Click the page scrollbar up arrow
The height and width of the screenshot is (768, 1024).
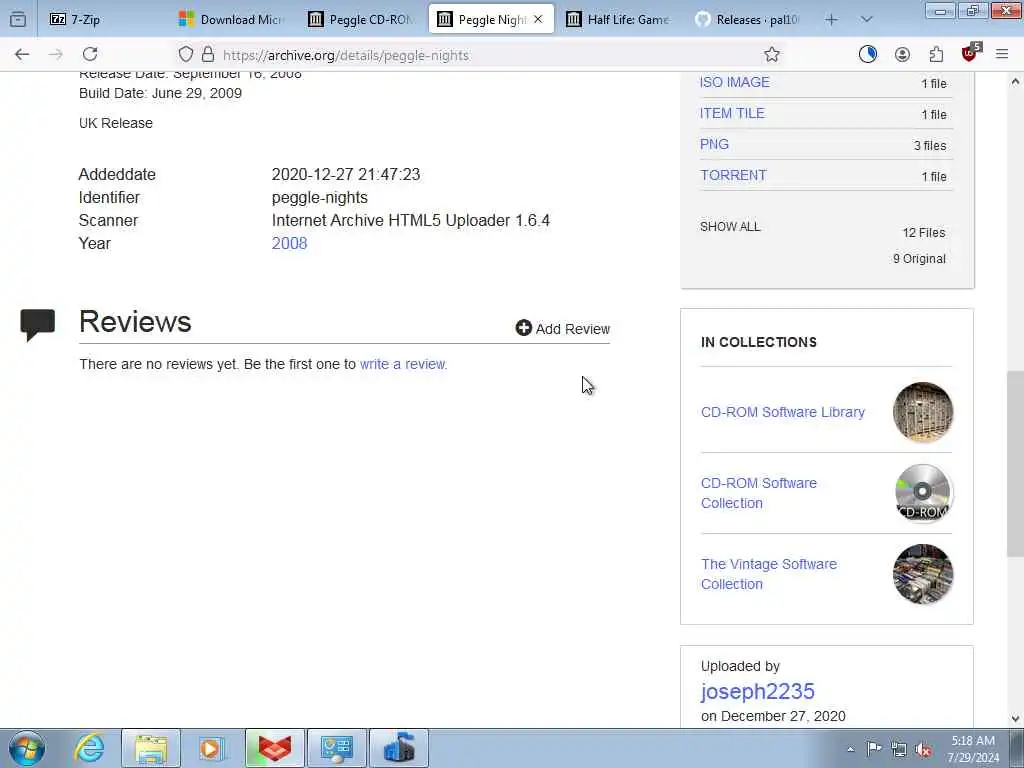(1015, 82)
